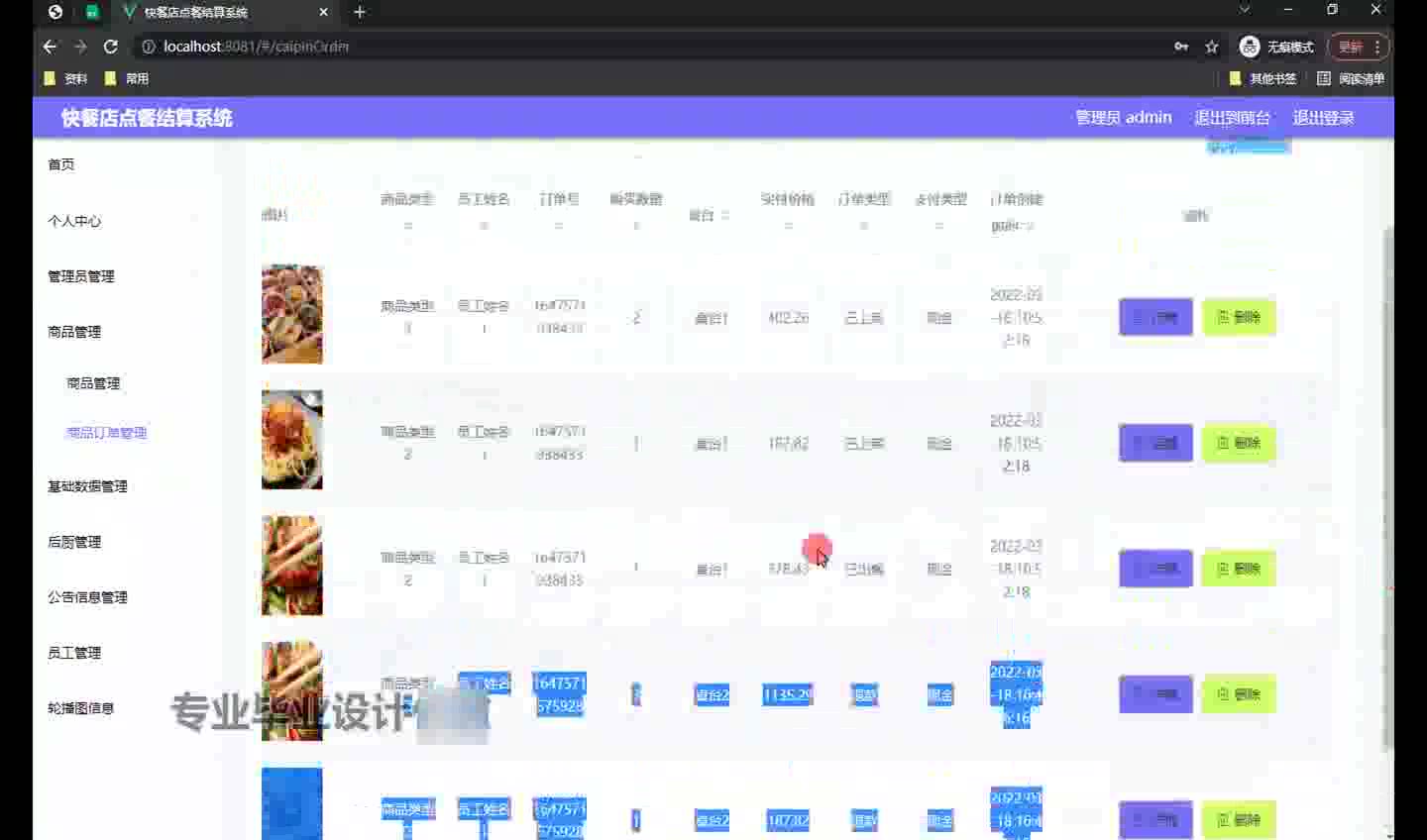The image size is (1427, 840).
Task: Go forward in browser history
Action: (80, 47)
